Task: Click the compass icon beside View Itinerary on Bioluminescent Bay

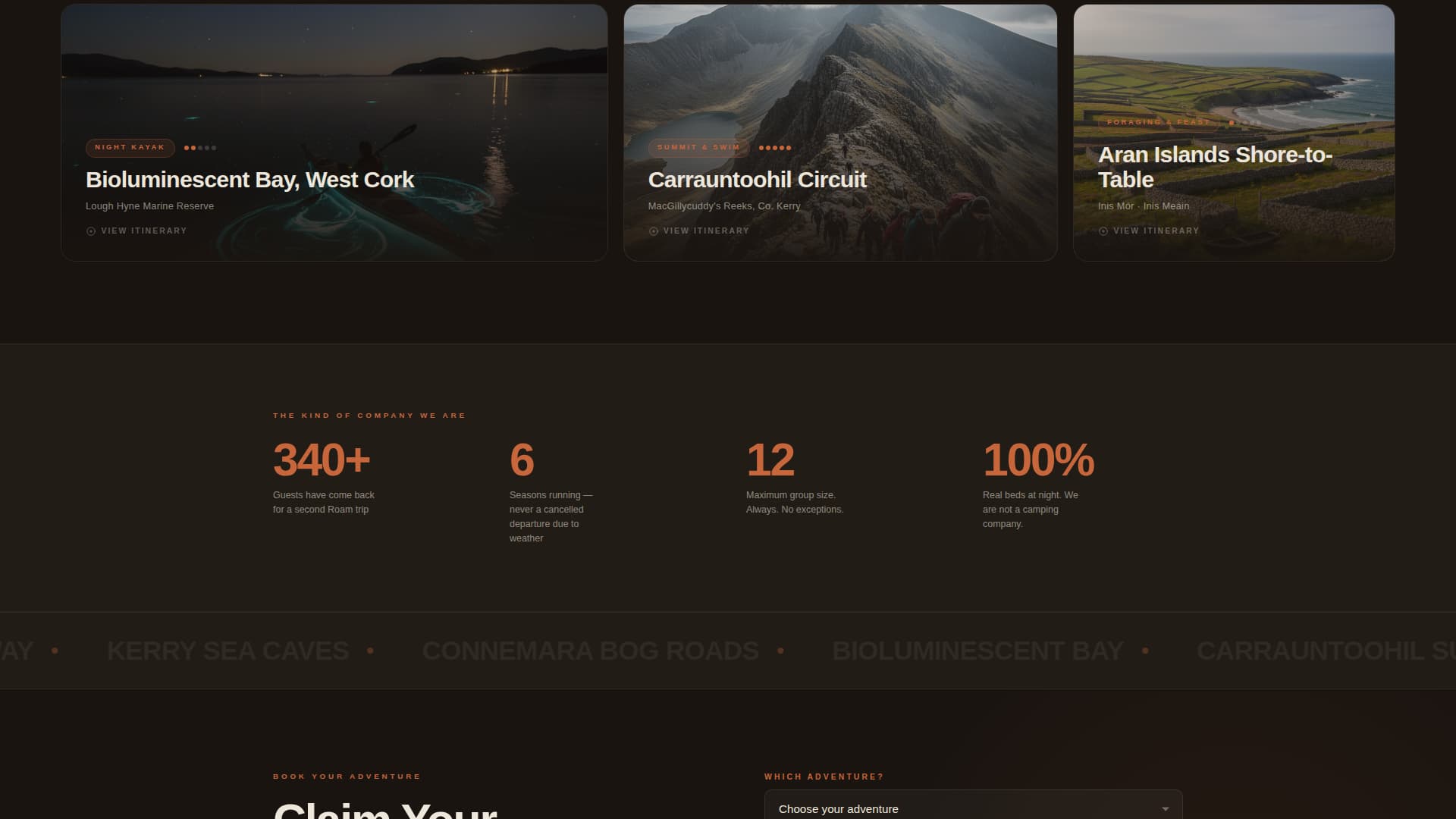Action: 90,231
